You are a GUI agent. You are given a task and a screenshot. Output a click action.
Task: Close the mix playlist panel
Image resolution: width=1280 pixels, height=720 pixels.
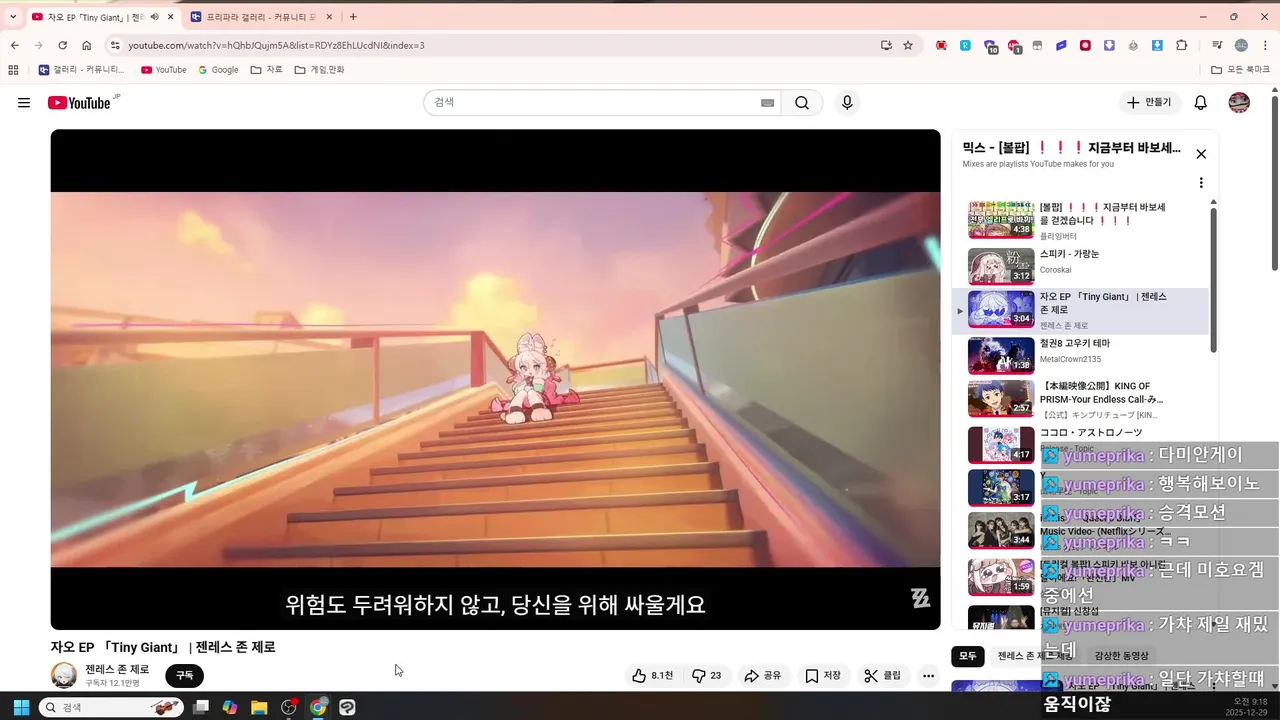point(1201,154)
